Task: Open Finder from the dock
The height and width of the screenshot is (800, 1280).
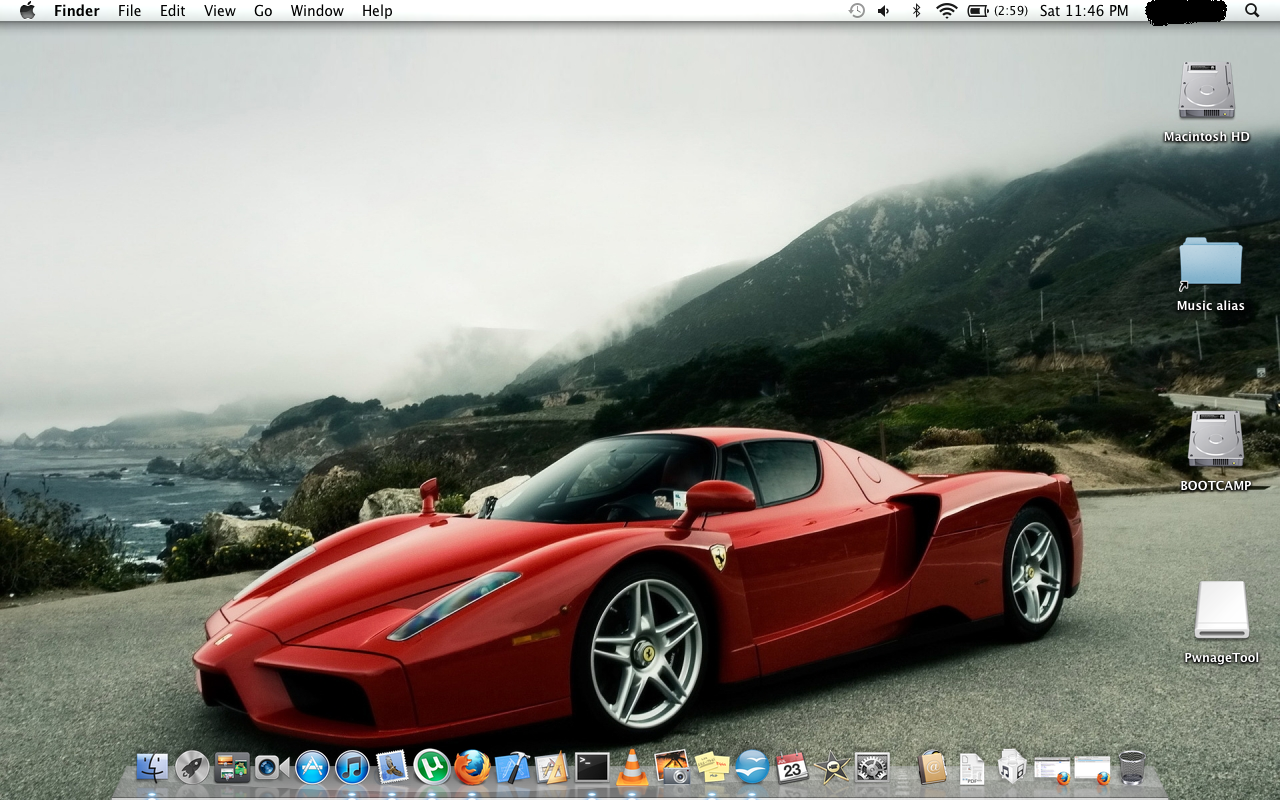Action: [152, 768]
